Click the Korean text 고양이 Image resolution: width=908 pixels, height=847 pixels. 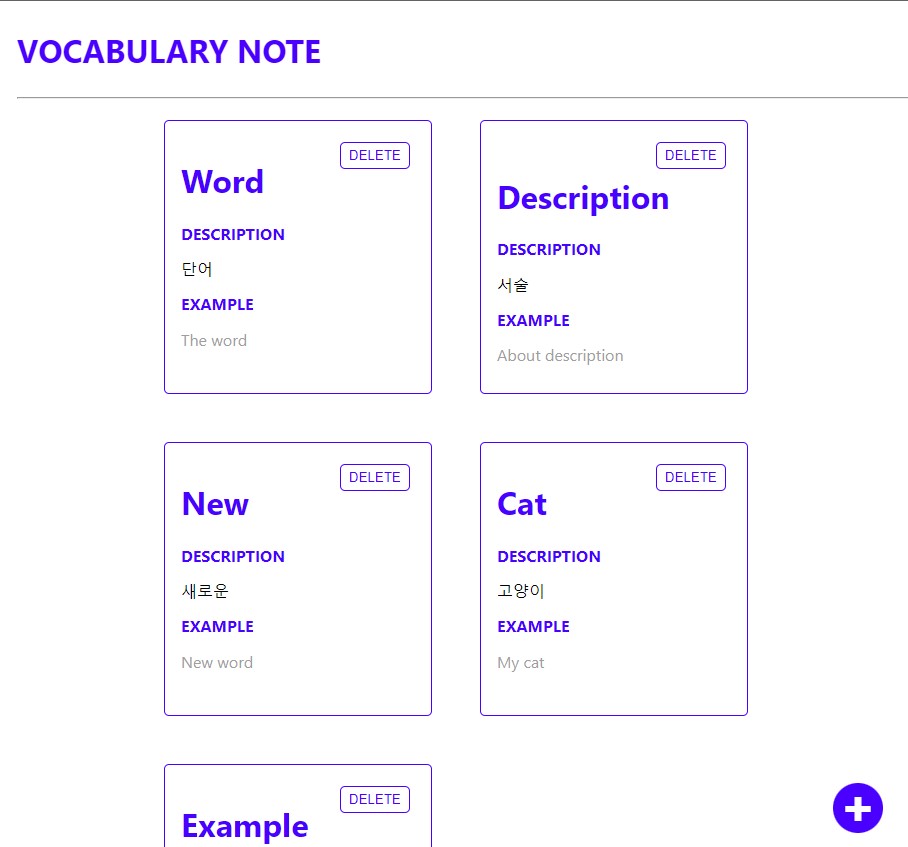520,590
